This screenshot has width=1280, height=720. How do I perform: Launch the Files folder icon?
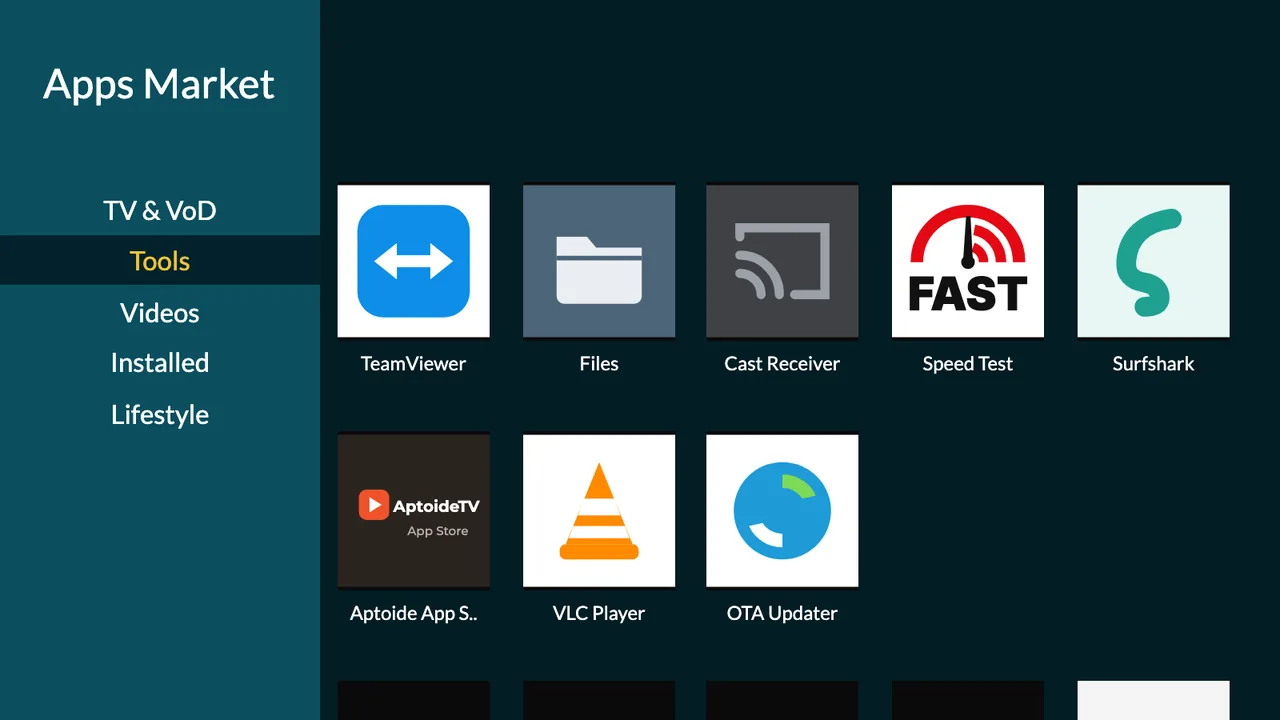(x=599, y=261)
